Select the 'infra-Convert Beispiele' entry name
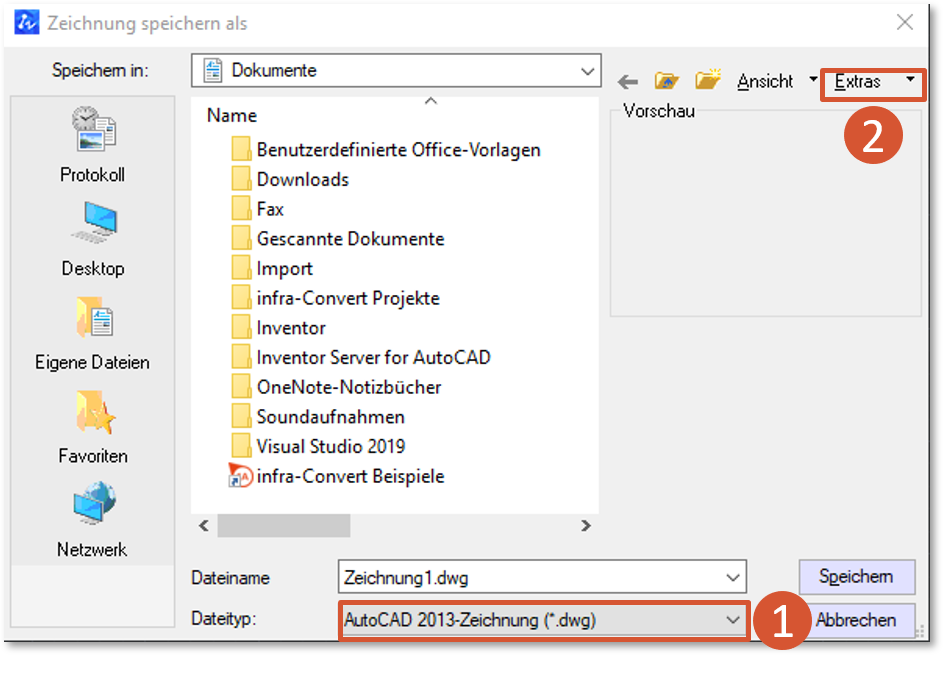943x681 pixels. [350, 476]
